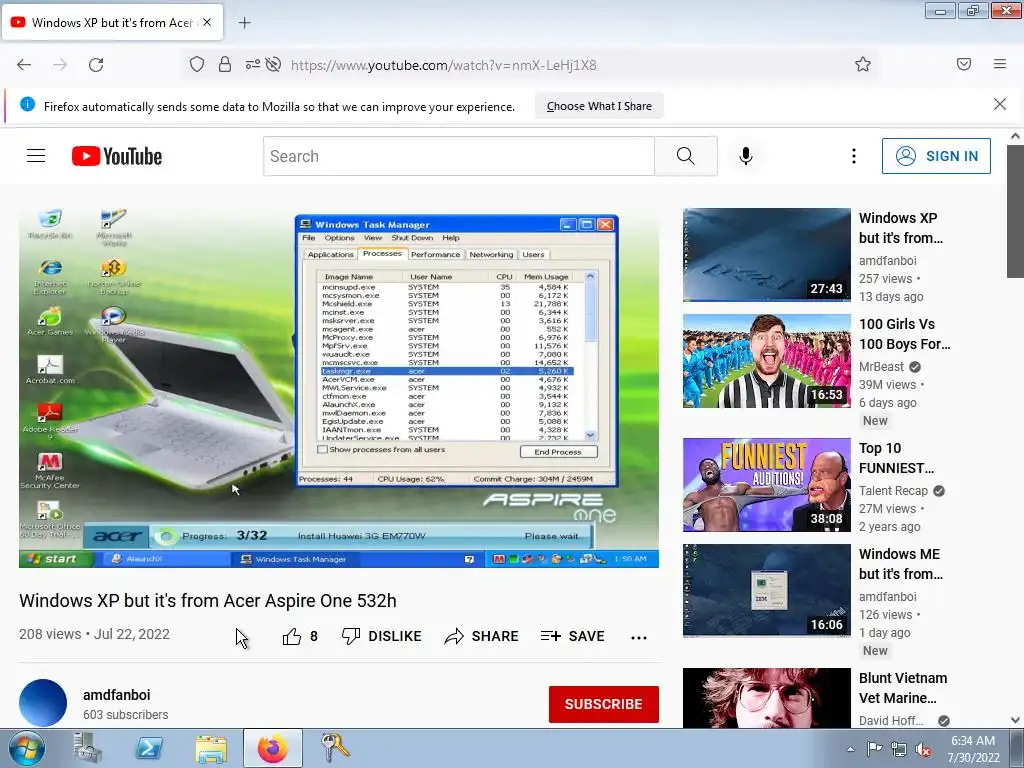Open the 27:43 Windows XP video thumbnail
The width and height of the screenshot is (1024, 768).
[767, 255]
